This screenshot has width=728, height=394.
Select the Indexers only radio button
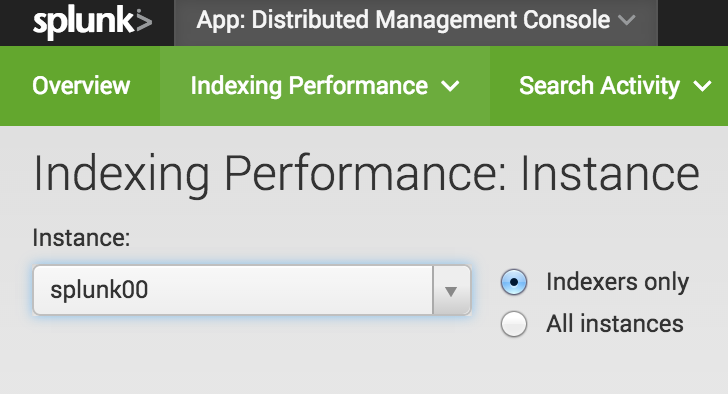514,282
